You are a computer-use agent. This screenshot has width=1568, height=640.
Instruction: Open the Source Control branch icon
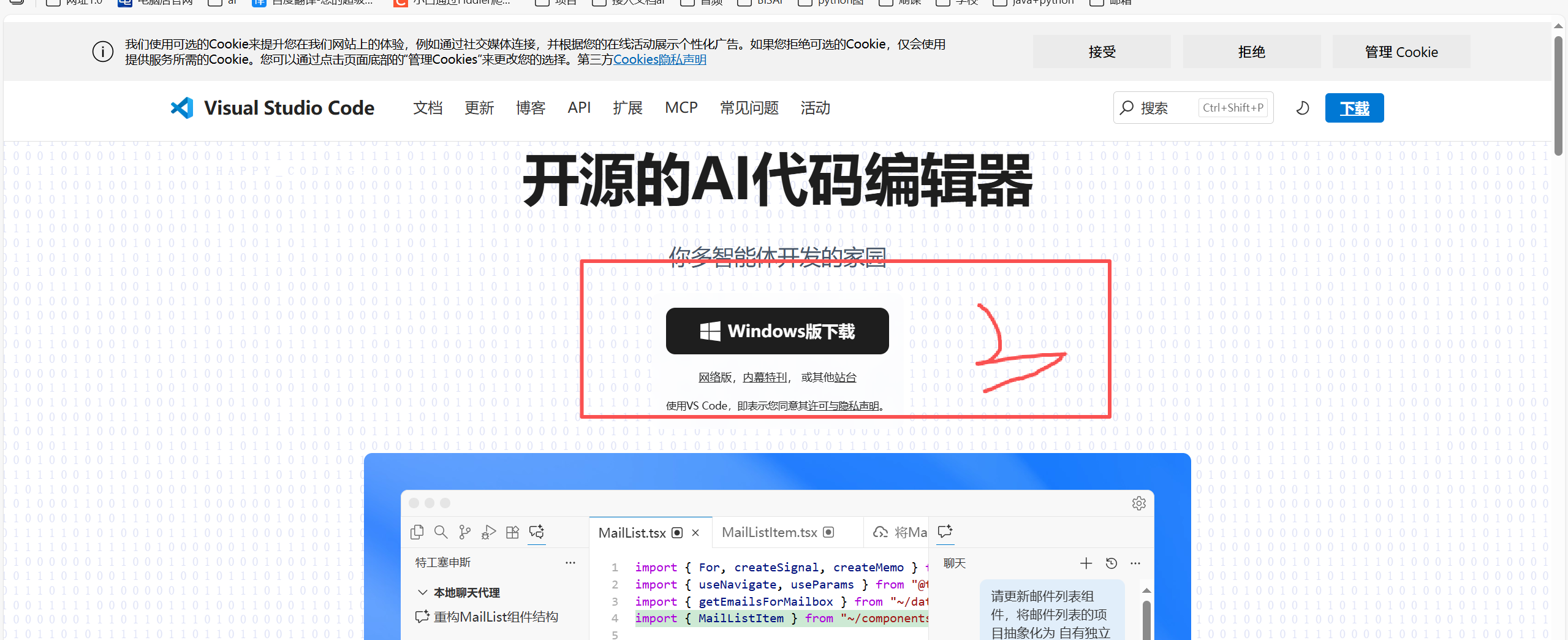(x=465, y=532)
